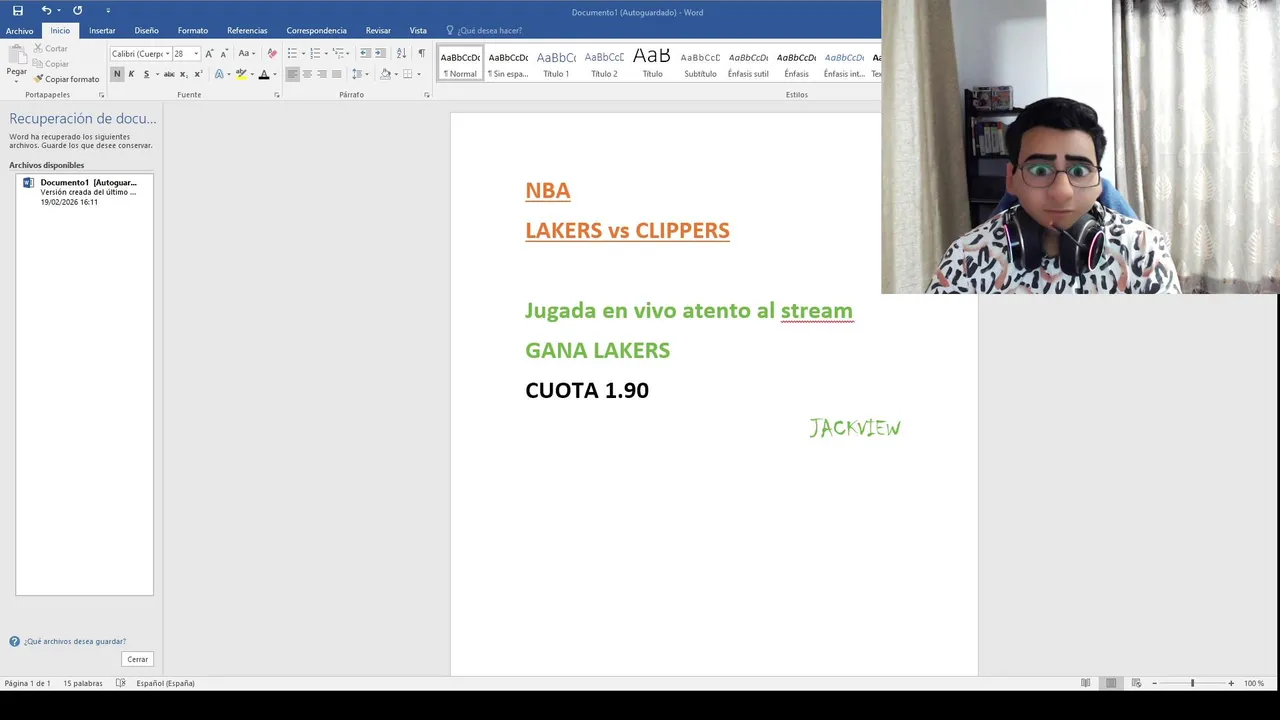Toggle bold (N) formatting
Screen dimensions: 1280x720
[x=117, y=74]
